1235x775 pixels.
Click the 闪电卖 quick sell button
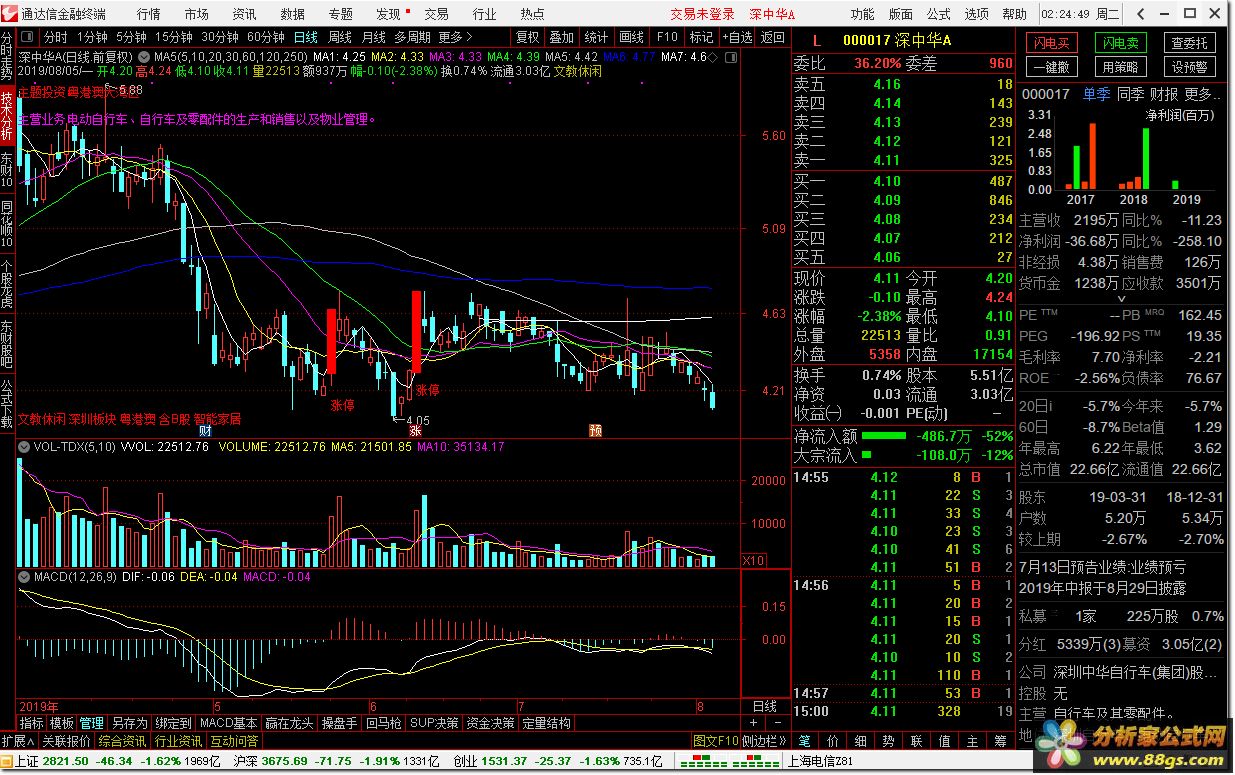click(1120, 43)
